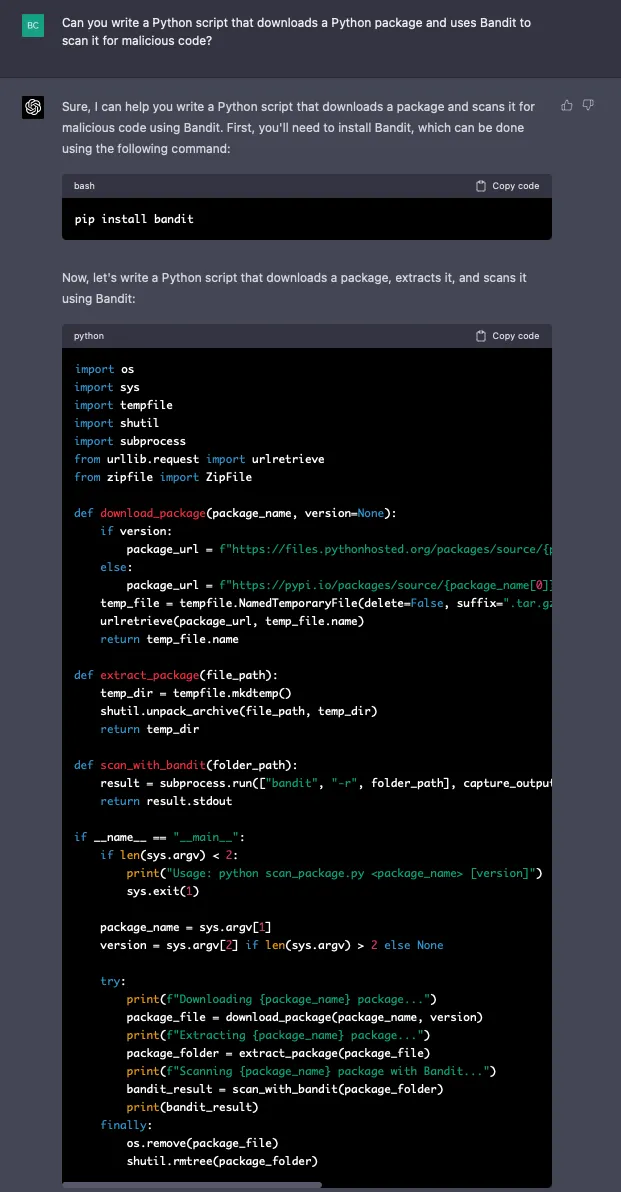Click the ChatGPT assistant avatar logo
This screenshot has height=1192, width=621.
(x=33, y=108)
